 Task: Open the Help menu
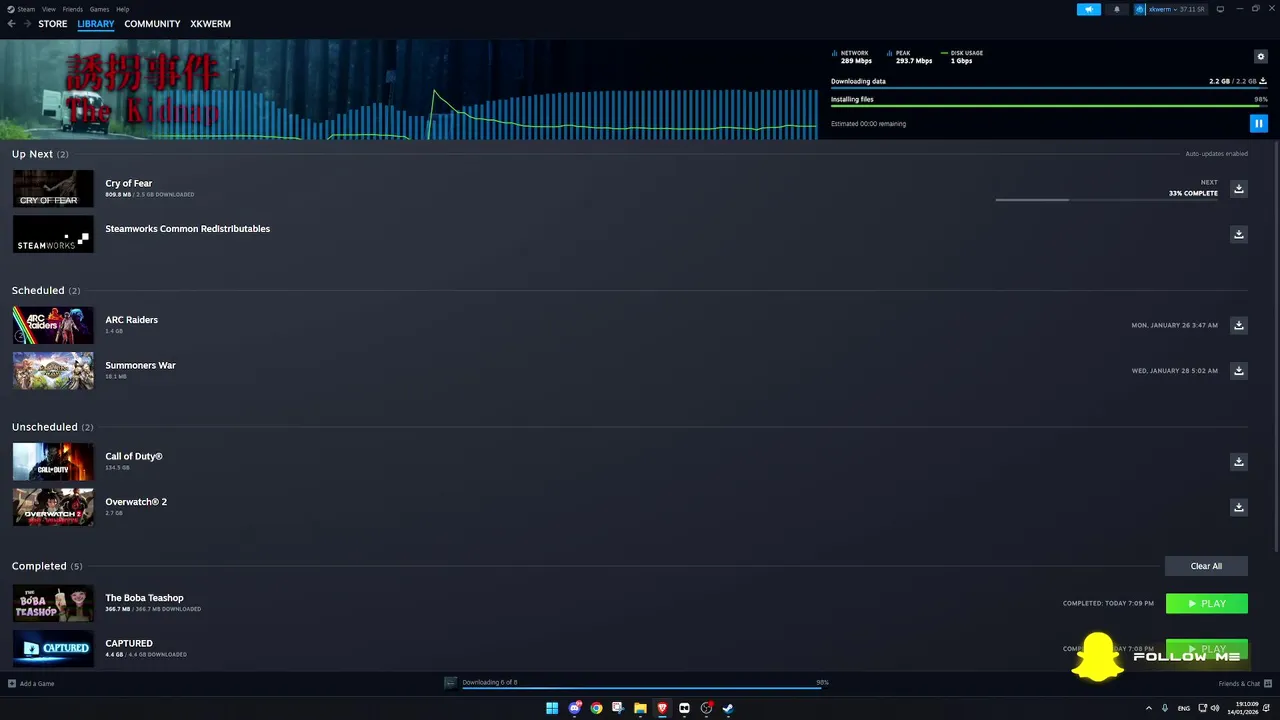pyautogui.click(x=123, y=9)
